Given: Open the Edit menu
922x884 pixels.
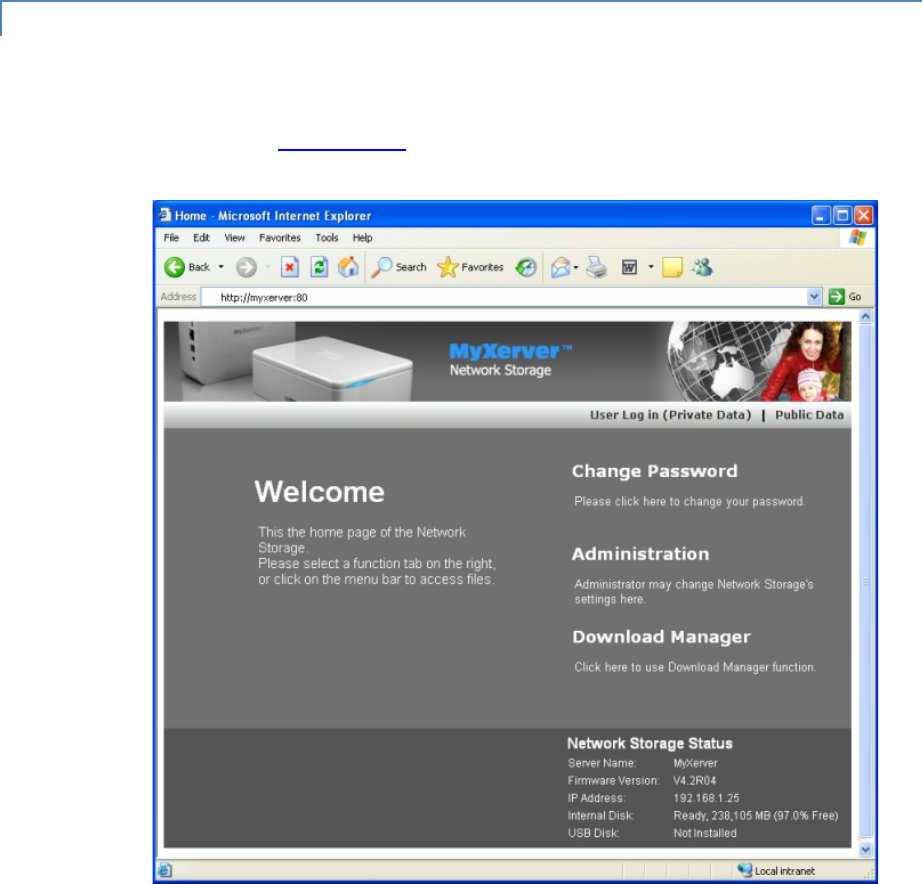Looking at the screenshot, I should point(201,238).
